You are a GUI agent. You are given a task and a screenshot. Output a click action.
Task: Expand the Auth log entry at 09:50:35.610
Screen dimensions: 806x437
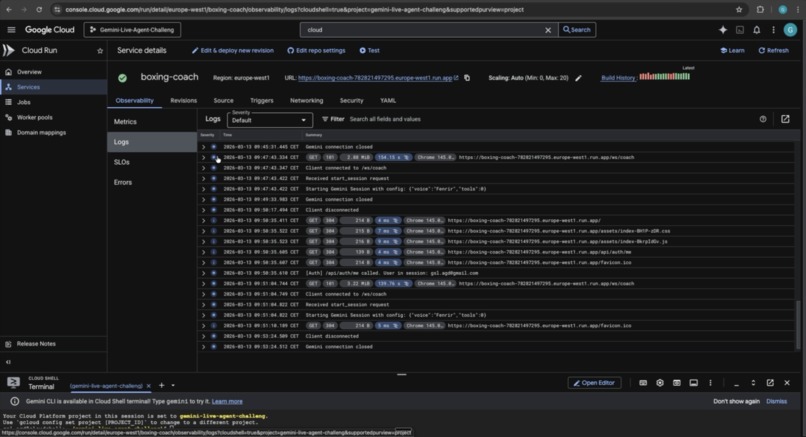(204, 273)
